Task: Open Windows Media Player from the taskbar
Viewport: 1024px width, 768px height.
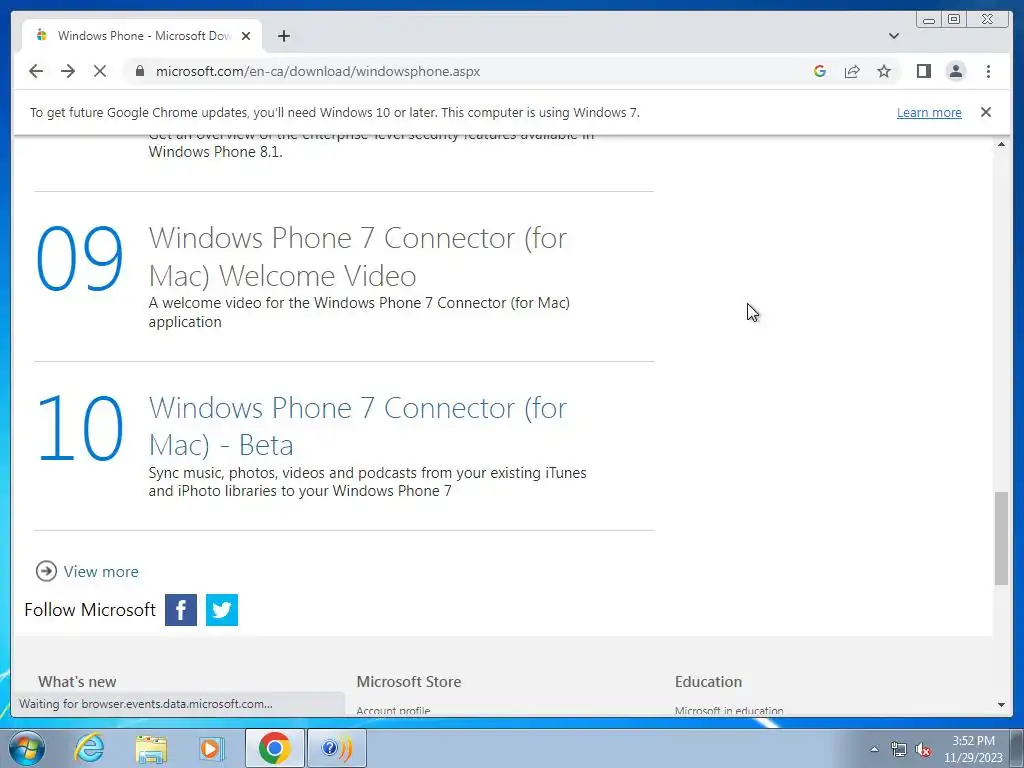Action: (x=211, y=748)
